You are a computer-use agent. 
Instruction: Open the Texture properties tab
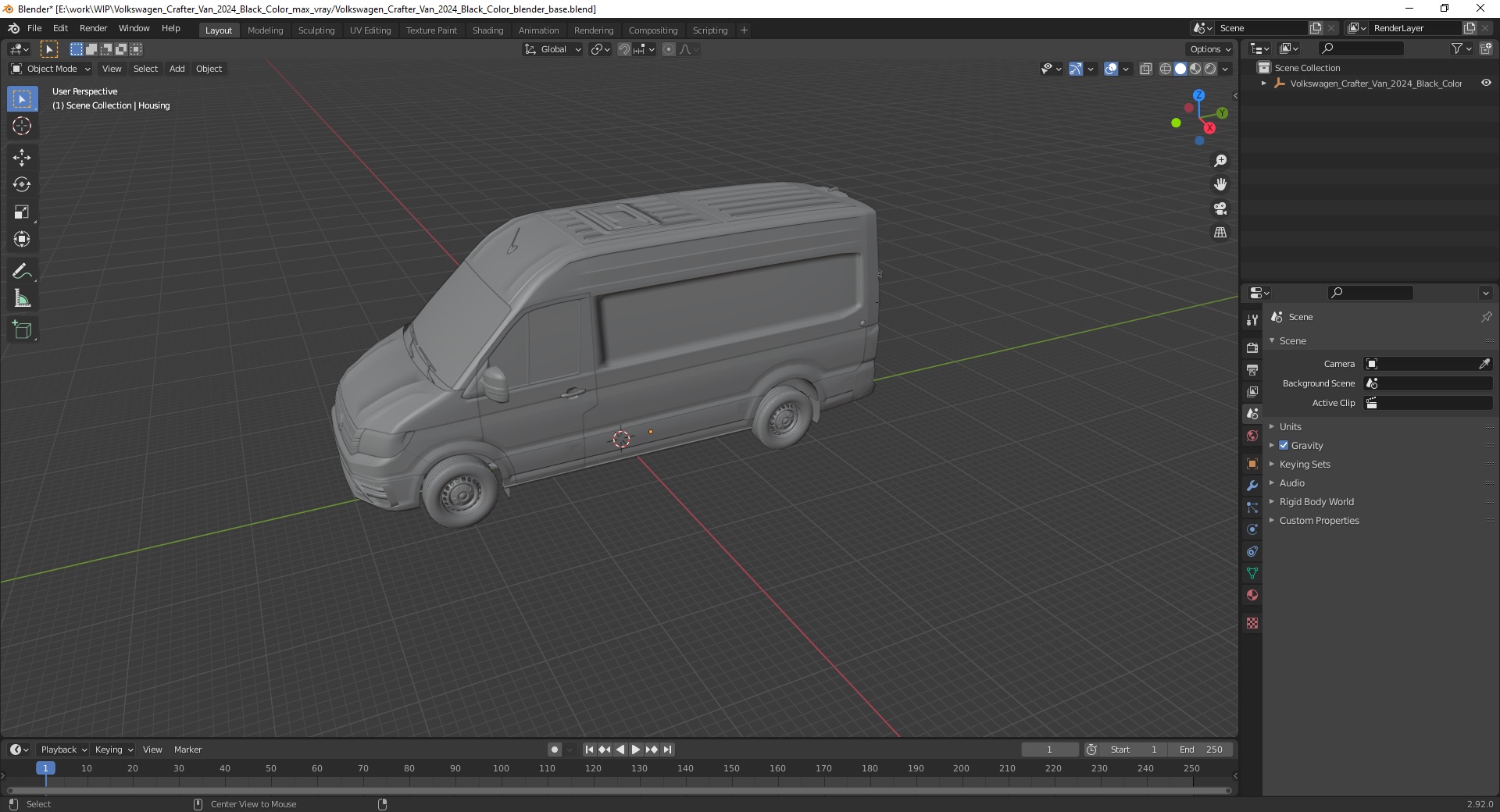click(1252, 623)
